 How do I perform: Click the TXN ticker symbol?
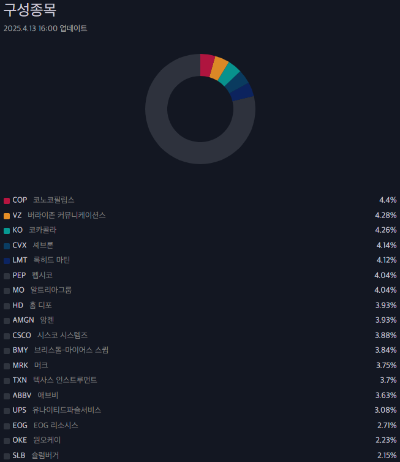pyautogui.click(x=20, y=380)
